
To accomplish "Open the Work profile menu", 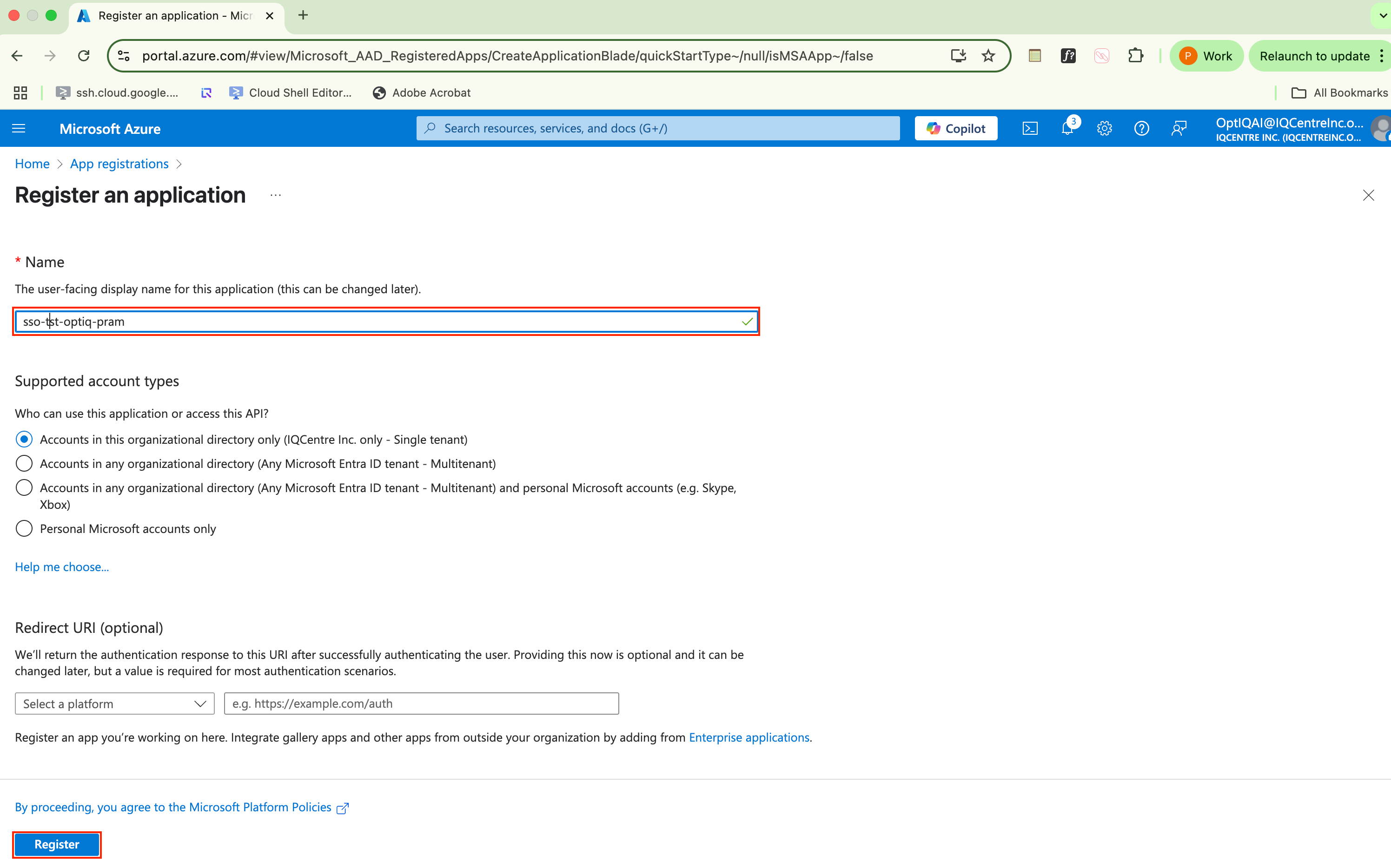I will pos(1206,56).
